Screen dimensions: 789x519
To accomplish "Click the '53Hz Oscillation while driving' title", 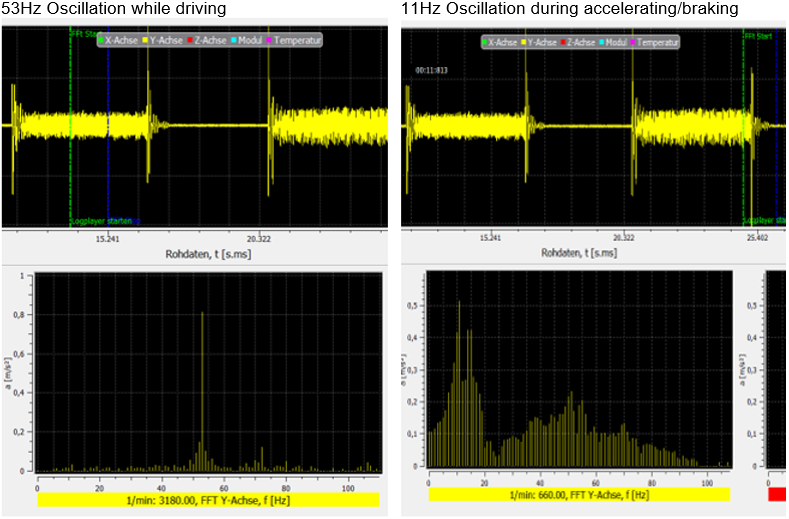I will click(114, 8).
